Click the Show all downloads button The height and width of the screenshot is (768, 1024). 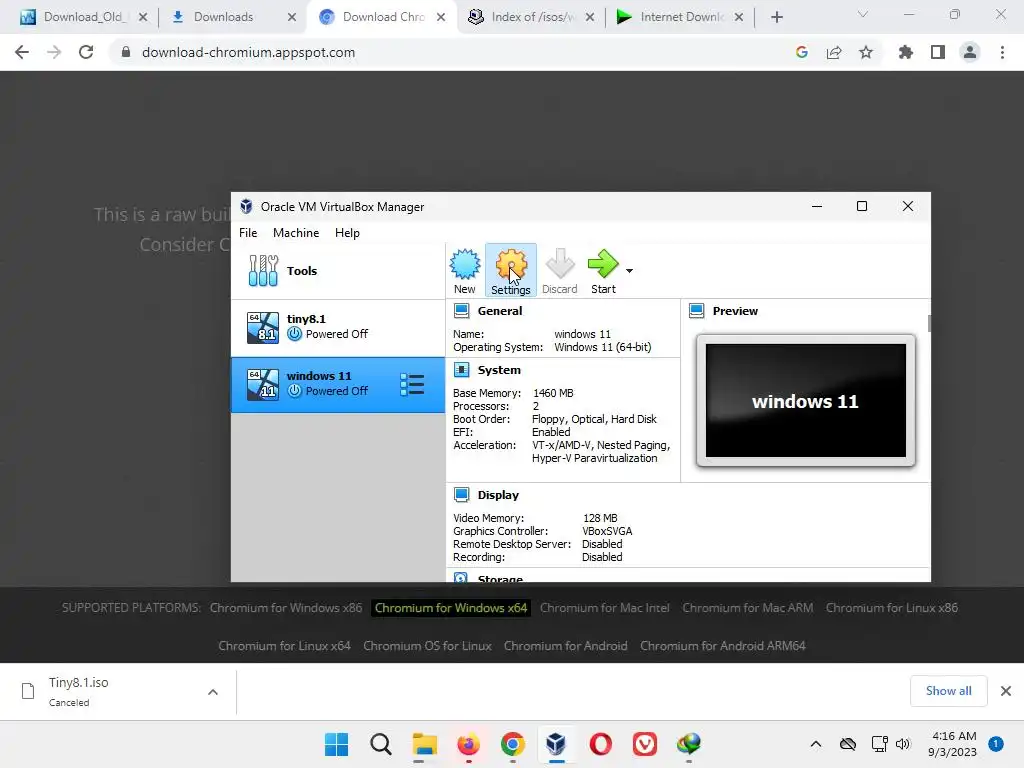(x=948, y=691)
